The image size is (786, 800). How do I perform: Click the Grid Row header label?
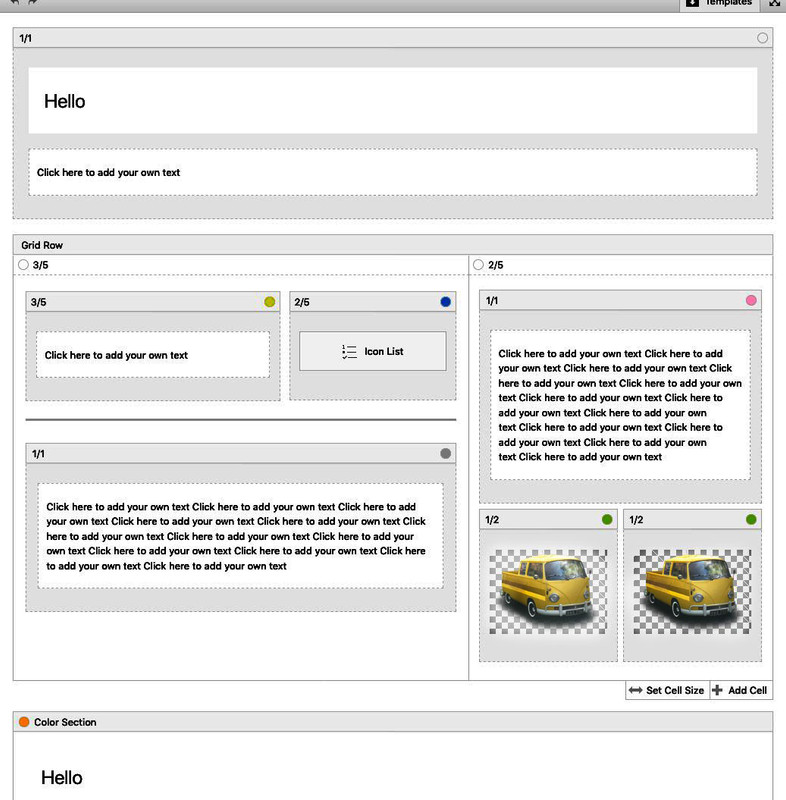42,245
